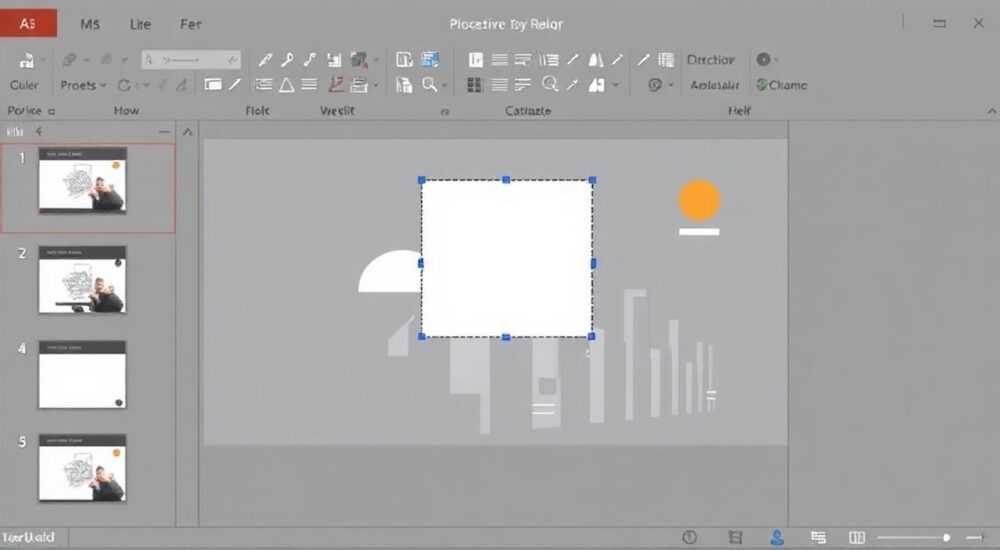The height and width of the screenshot is (550, 1000).
Task: Open the Proets dropdown
Action: click(x=83, y=85)
